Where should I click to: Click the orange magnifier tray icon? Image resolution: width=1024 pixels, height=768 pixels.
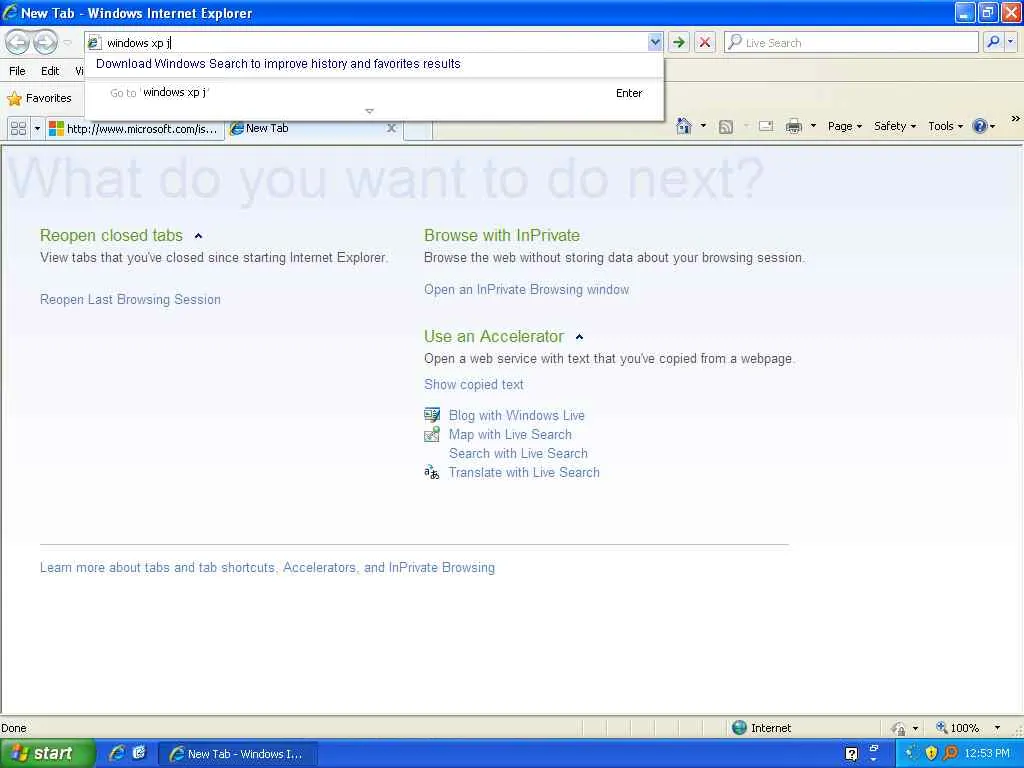(951, 754)
